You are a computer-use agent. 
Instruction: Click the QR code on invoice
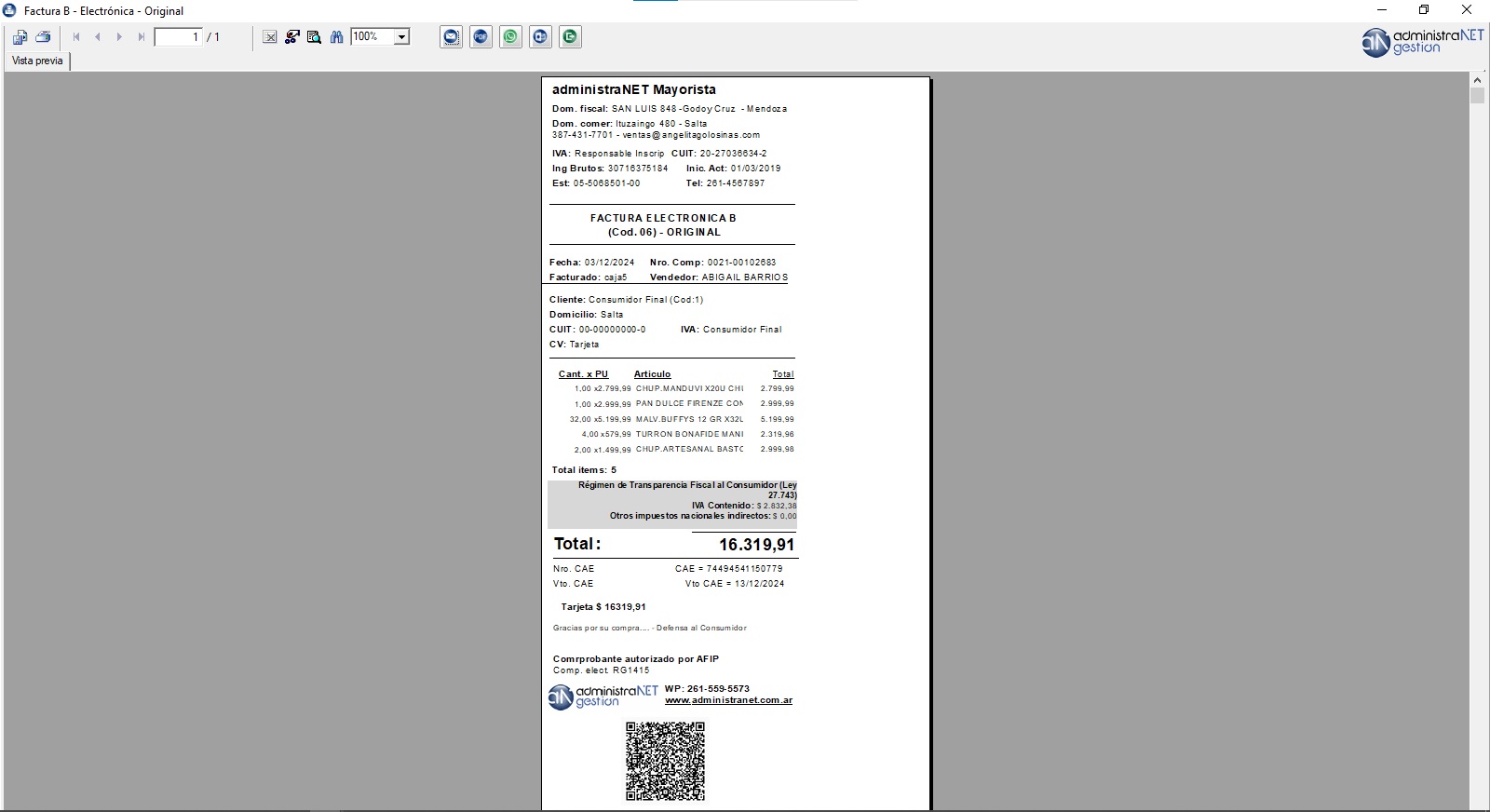pyautogui.click(x=665, y=761)
